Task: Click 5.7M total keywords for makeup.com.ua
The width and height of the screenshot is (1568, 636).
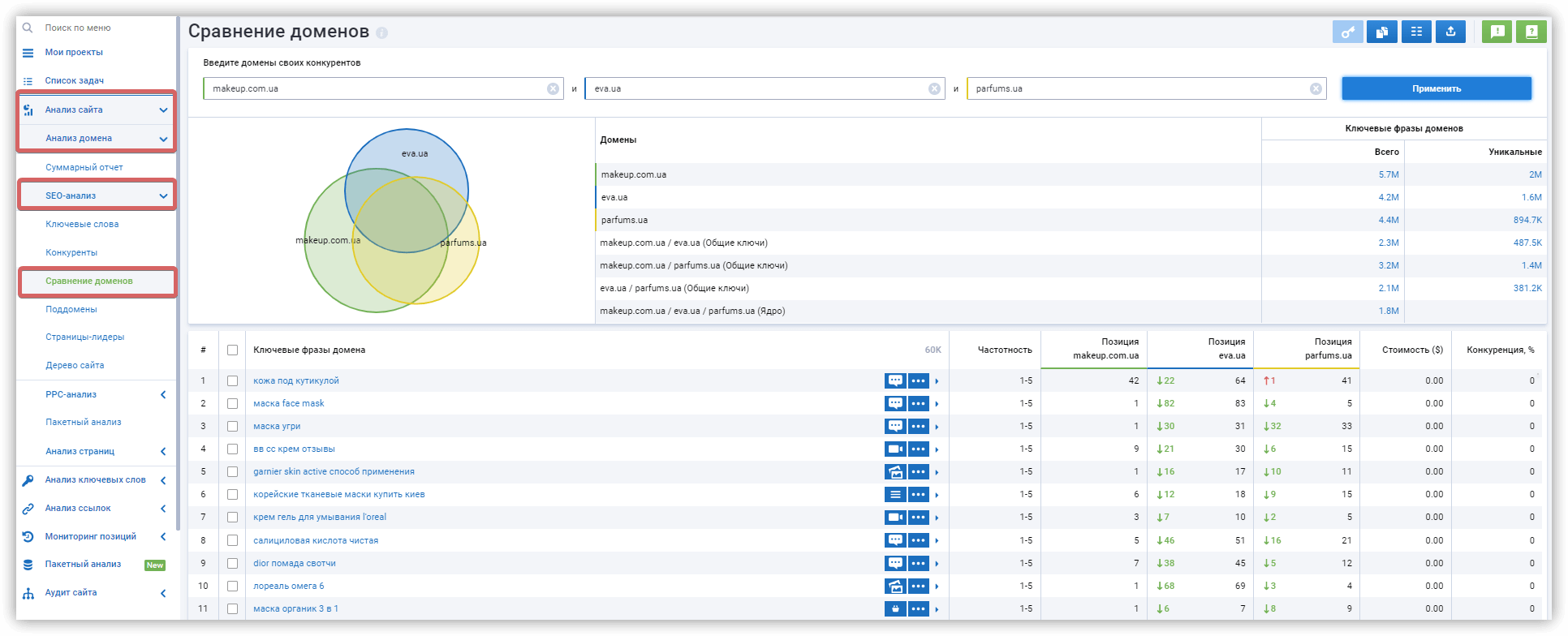Action: point(1389,174)
